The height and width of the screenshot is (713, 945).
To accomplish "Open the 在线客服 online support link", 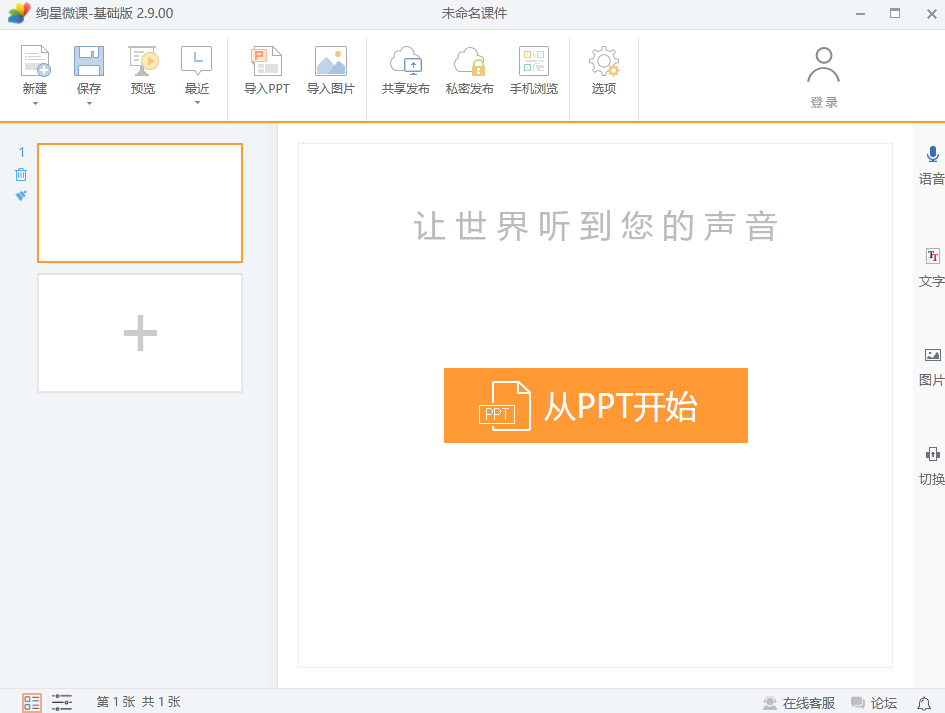I will pos(799,703).
